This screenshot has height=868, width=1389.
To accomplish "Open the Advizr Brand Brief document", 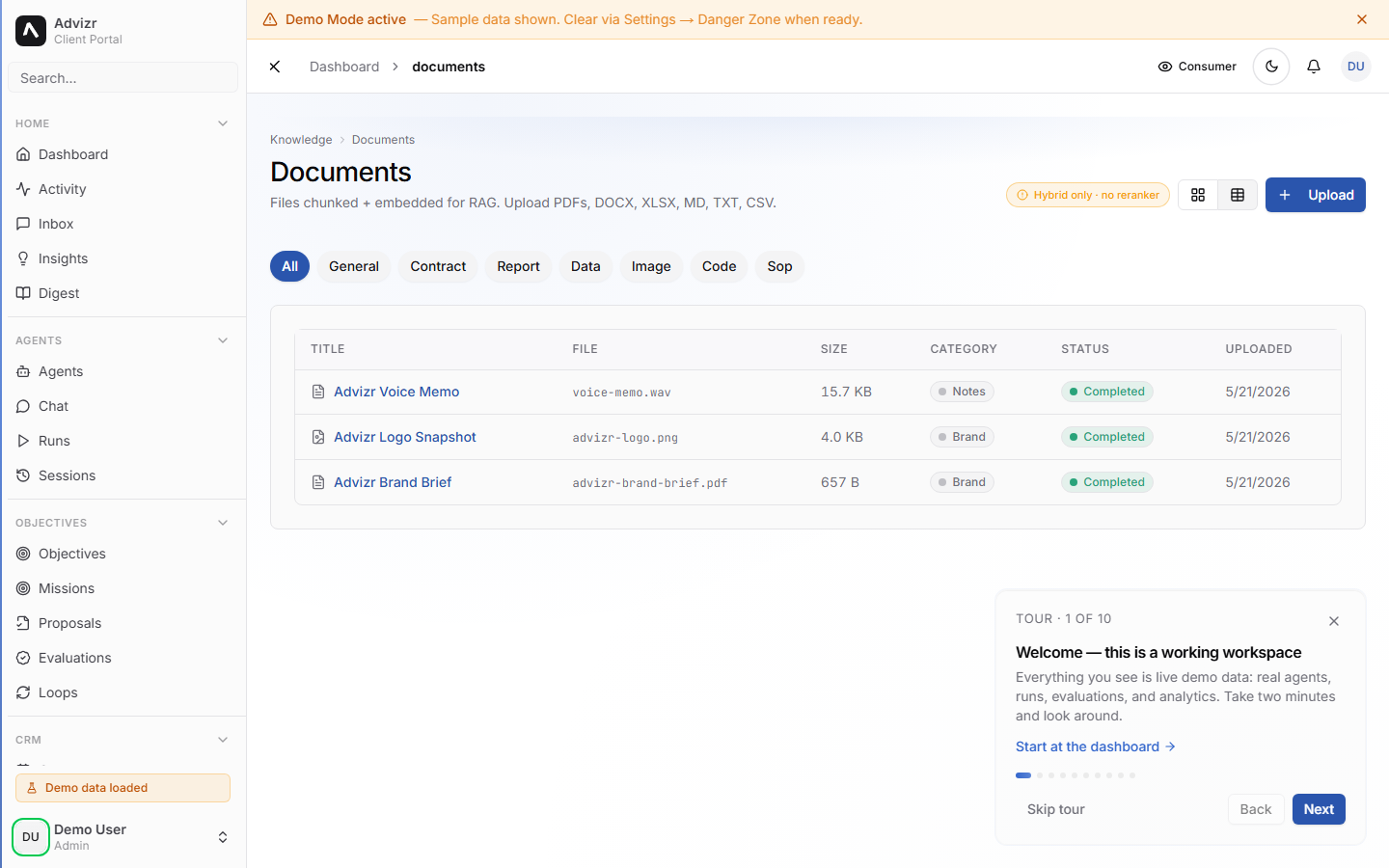I will point(393,482).
